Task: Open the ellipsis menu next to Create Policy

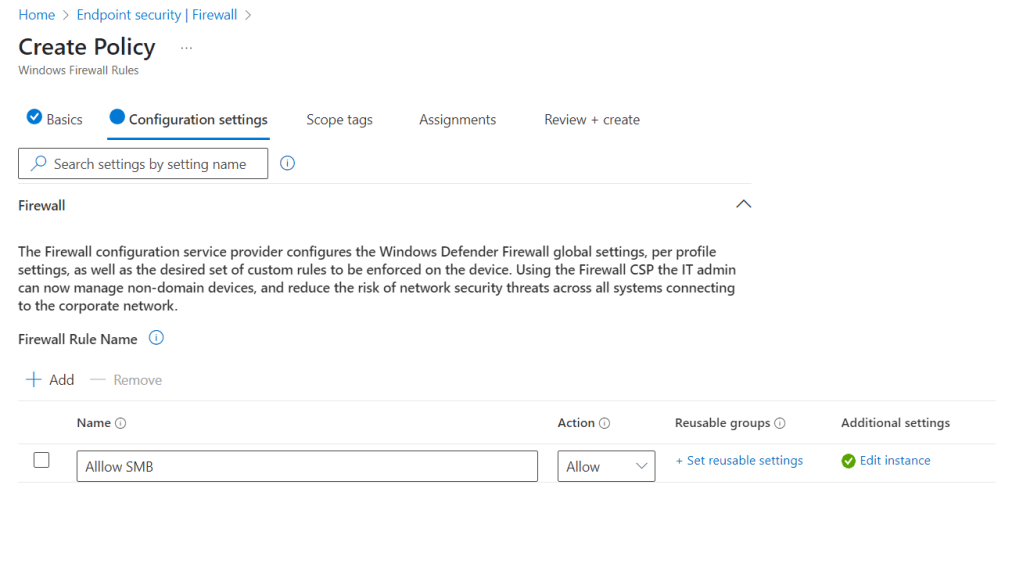Action: pos(186,48)
